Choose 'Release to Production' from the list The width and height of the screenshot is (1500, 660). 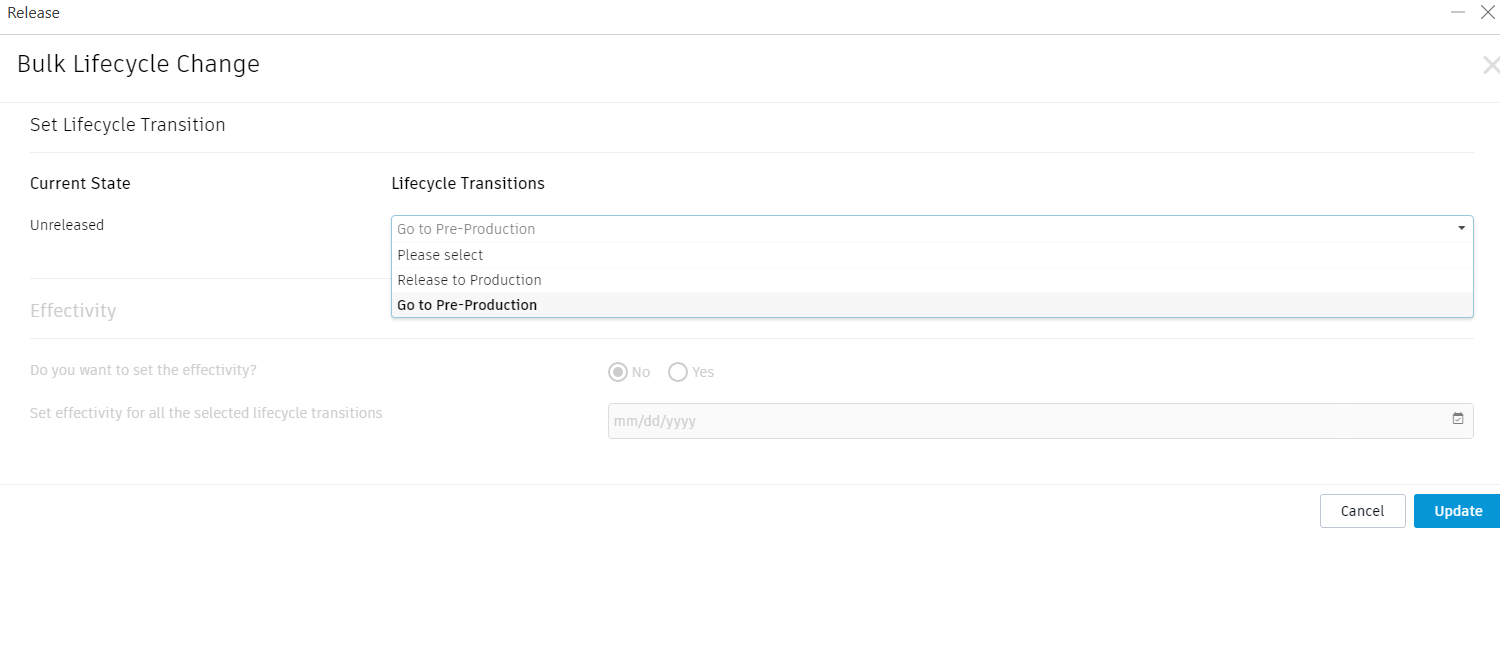pyautogui.click(x=469, y=280)
